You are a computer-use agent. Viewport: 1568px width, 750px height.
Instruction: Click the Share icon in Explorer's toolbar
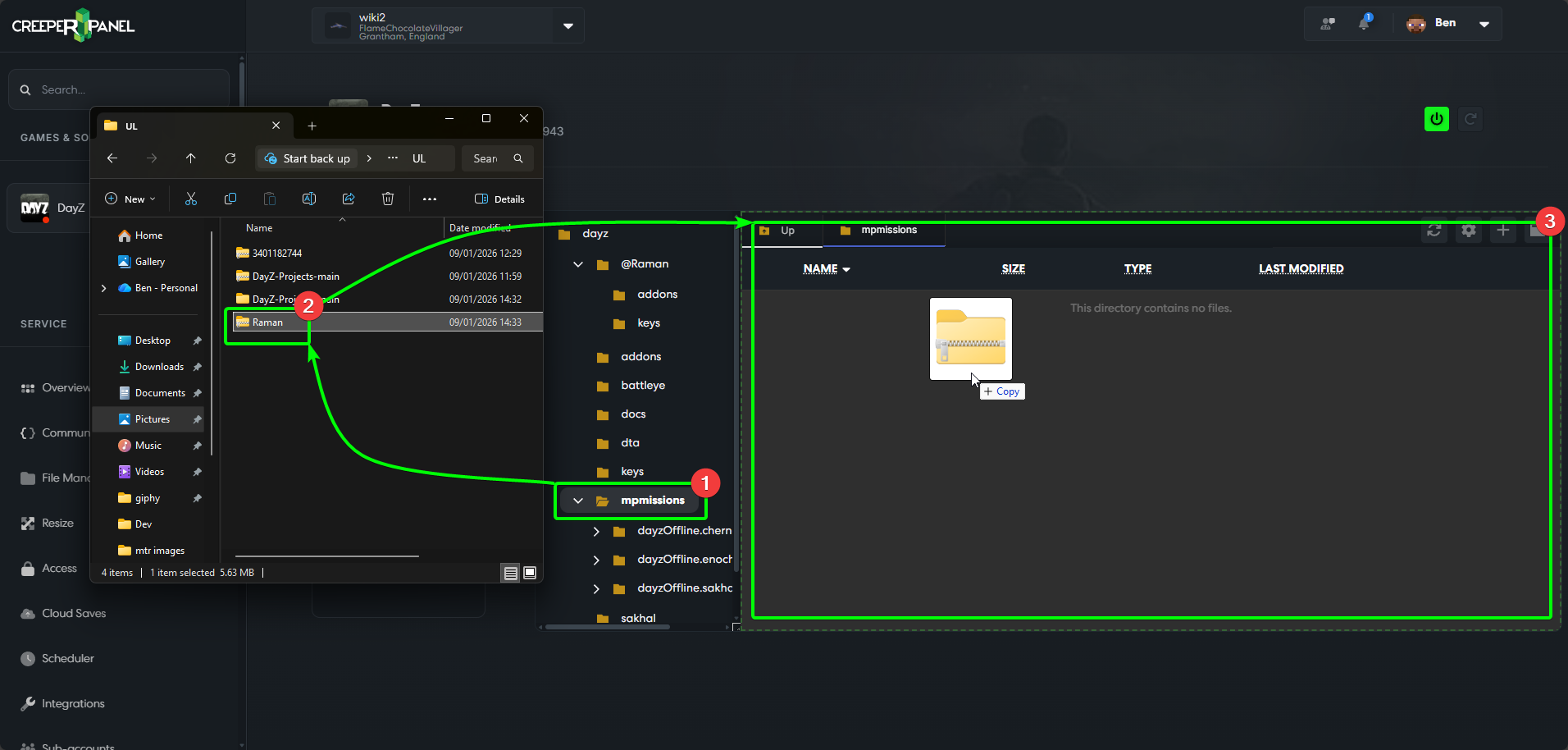pyautogui.click(x=349, y=199)
